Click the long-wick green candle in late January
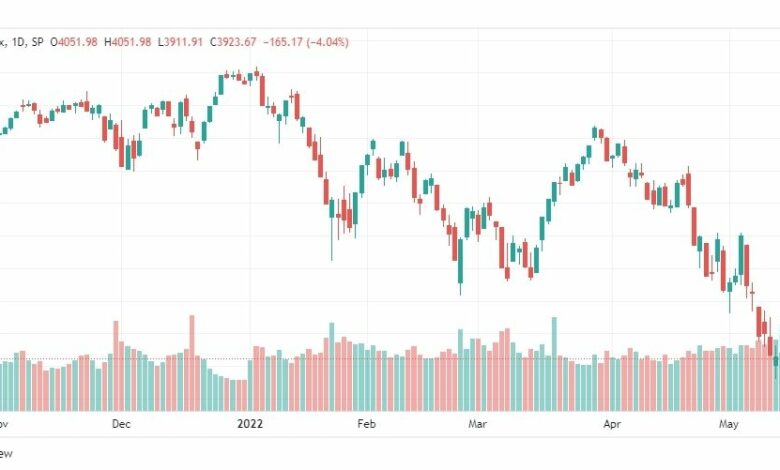This screenshot has height=470, width=780. (x=332, y=229)
